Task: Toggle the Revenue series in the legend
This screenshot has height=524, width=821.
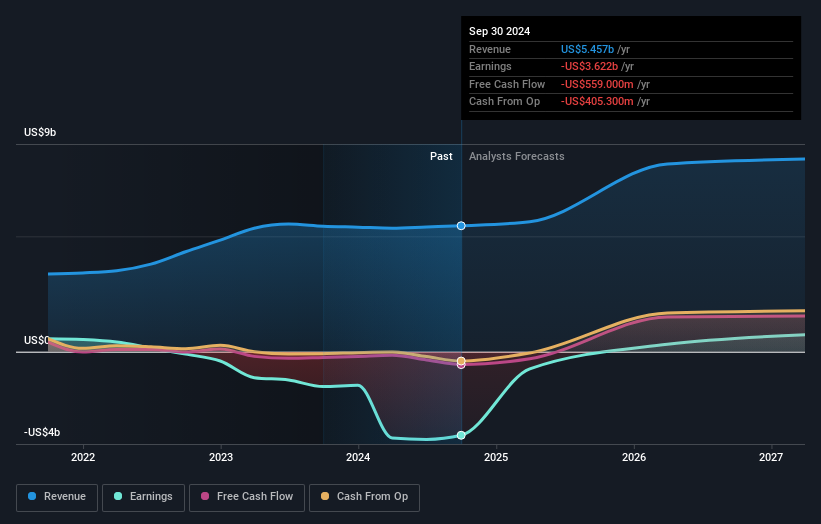Action: (x=57, y=497)
